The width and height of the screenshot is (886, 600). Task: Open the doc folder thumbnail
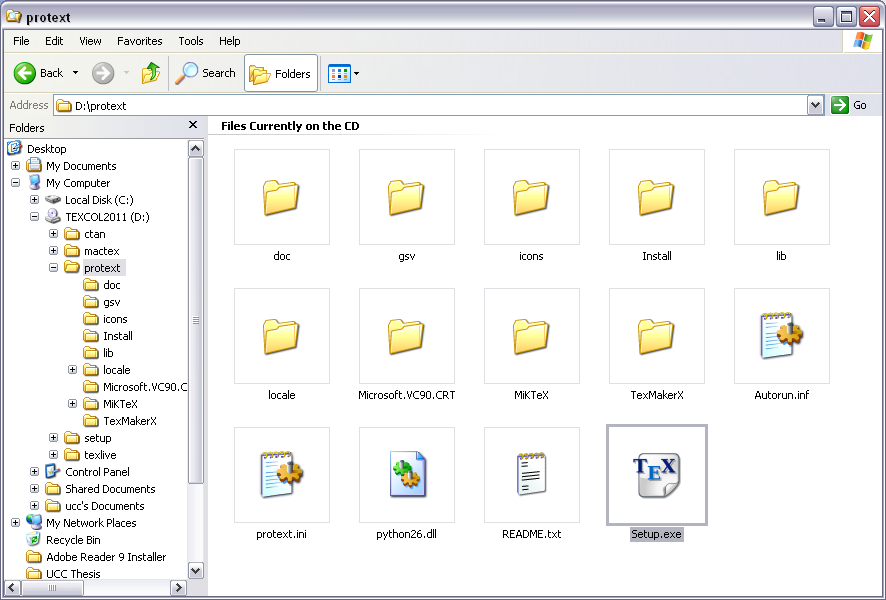tap(282, 197)
